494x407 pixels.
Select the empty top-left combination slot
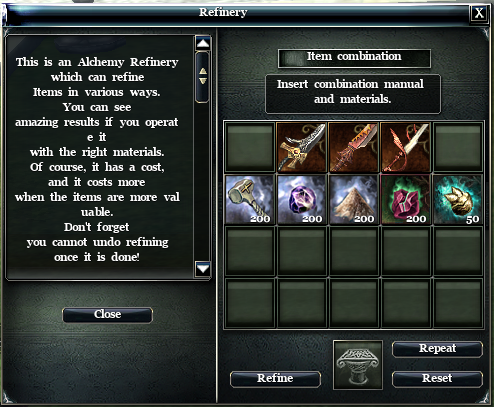tap(250, 147)
